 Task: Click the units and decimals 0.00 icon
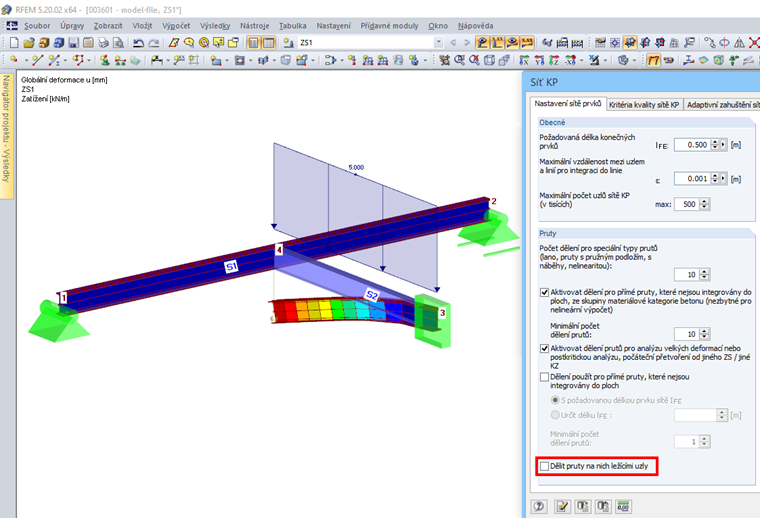(623, 507)
